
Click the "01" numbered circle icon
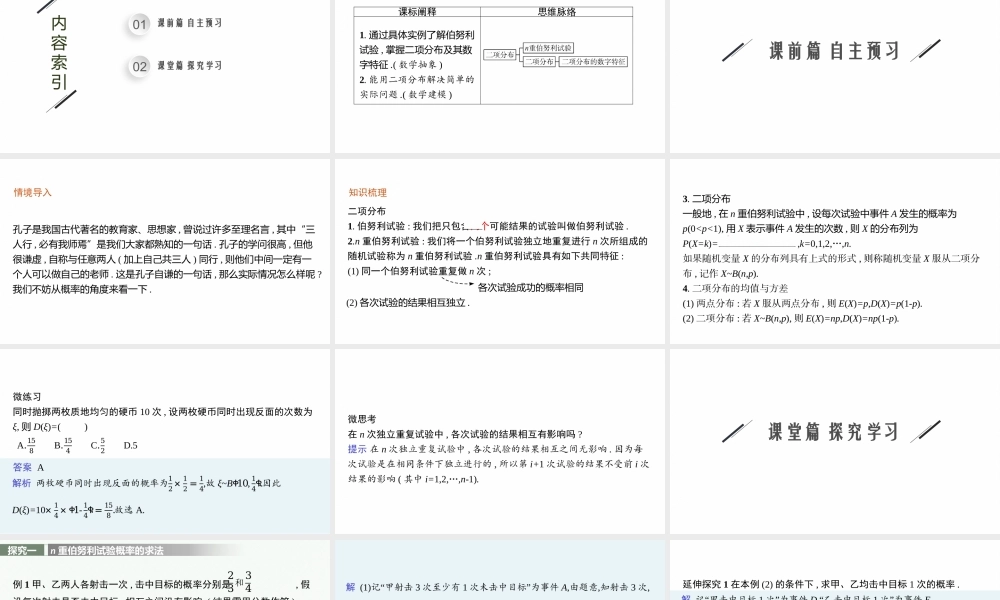138,24
